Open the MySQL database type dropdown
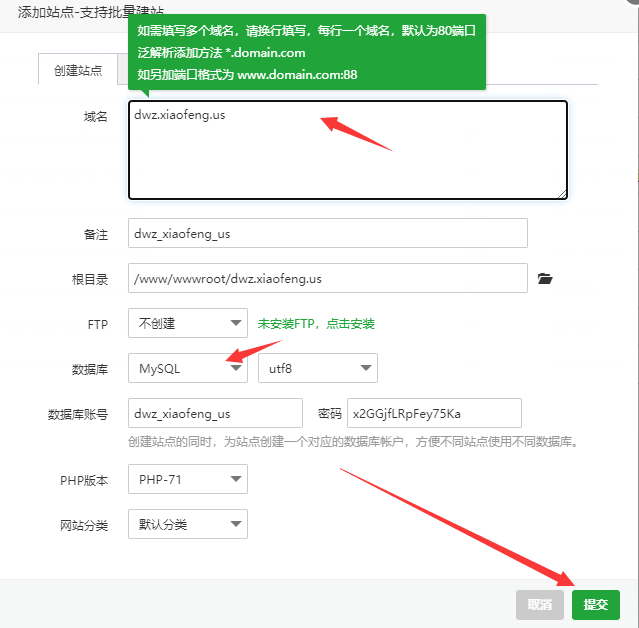 (x=188, y=368)
